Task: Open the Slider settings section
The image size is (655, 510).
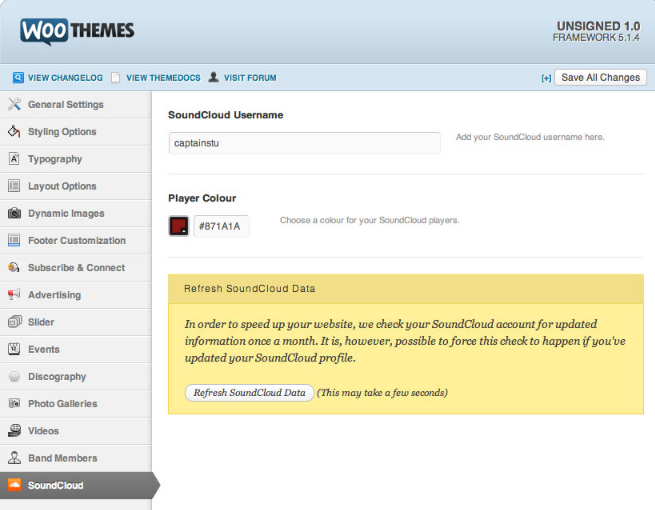Action: point(76,322)
